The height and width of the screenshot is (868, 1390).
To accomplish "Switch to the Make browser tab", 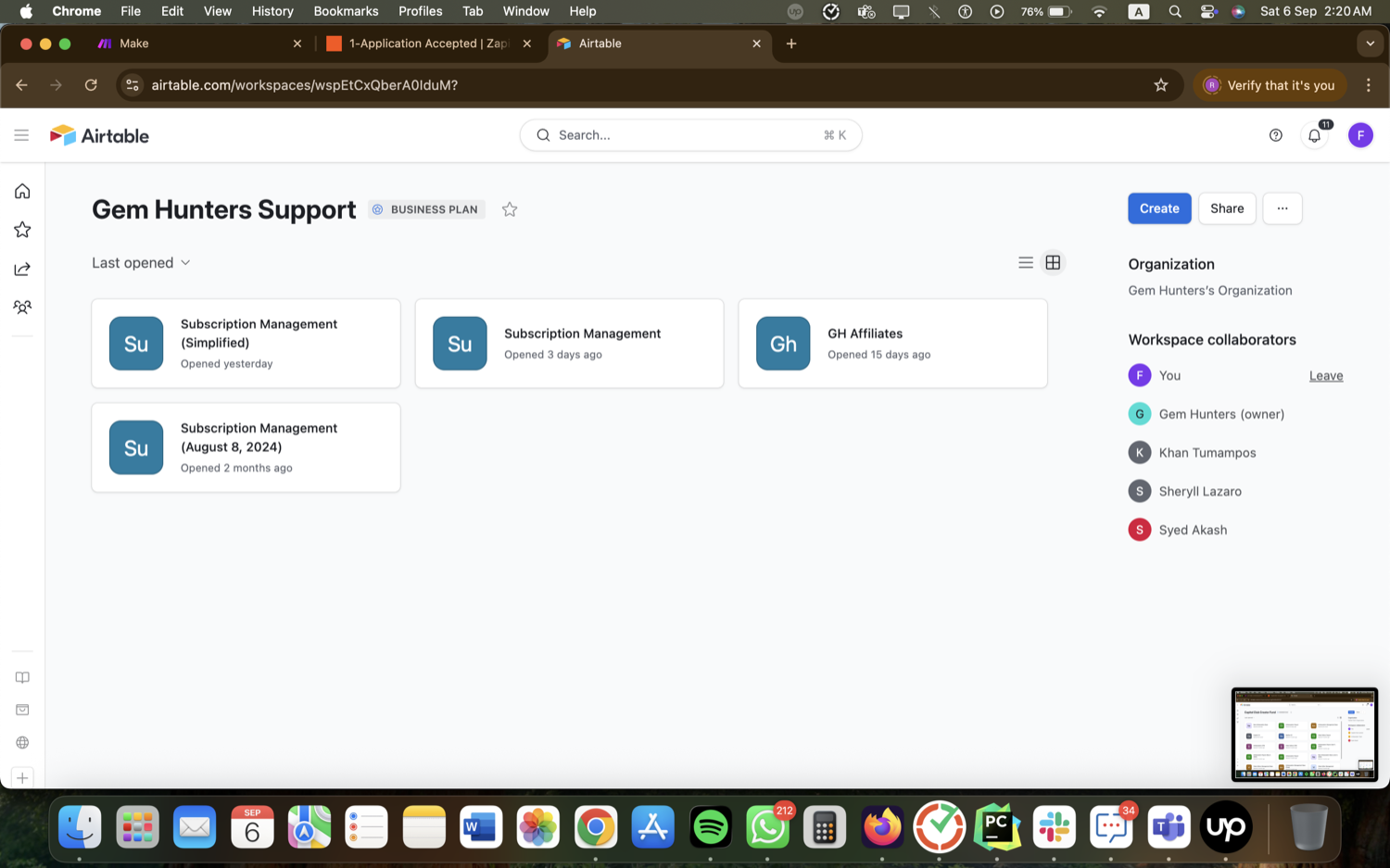I will (197, 44).
